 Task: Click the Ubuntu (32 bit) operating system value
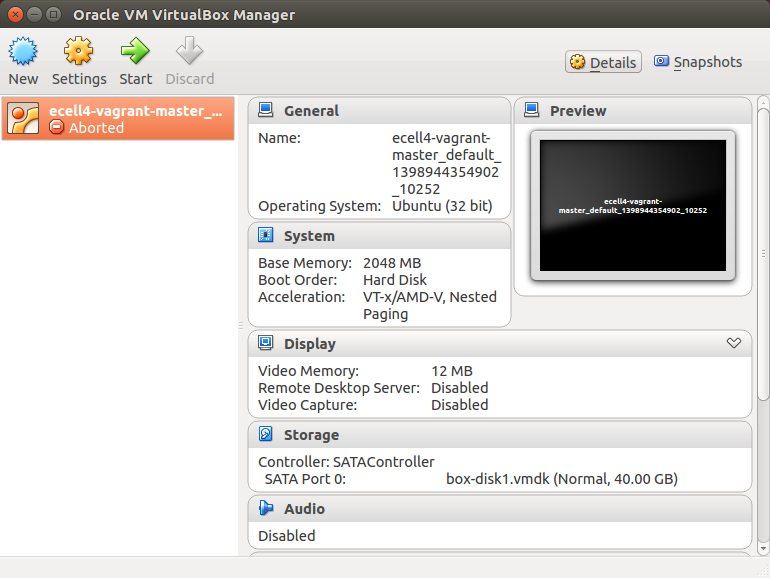(x=442, y=206)
